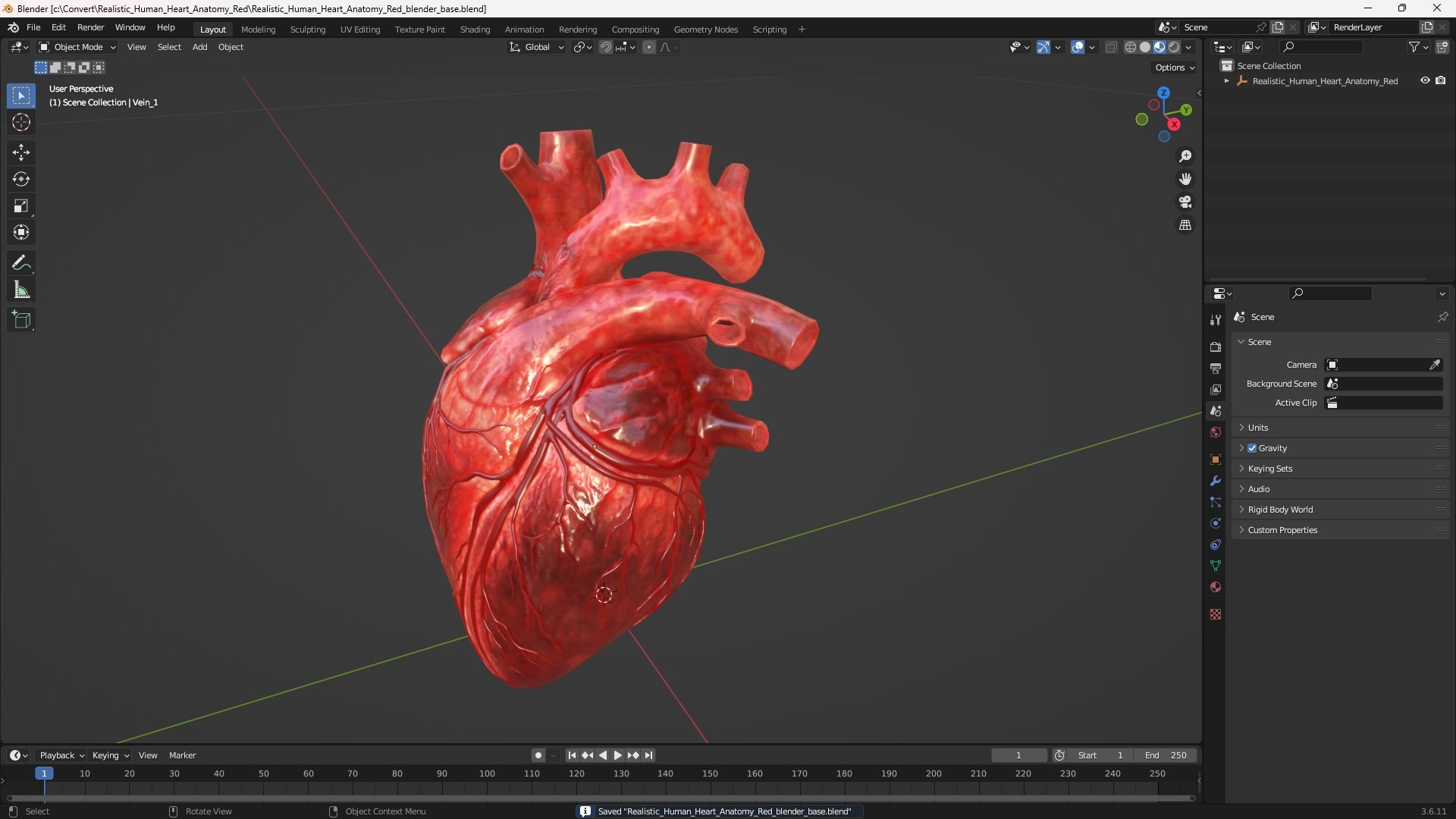Open the Material properties tab
This screenshot has width=1456, height=819.
(1216, 587)
